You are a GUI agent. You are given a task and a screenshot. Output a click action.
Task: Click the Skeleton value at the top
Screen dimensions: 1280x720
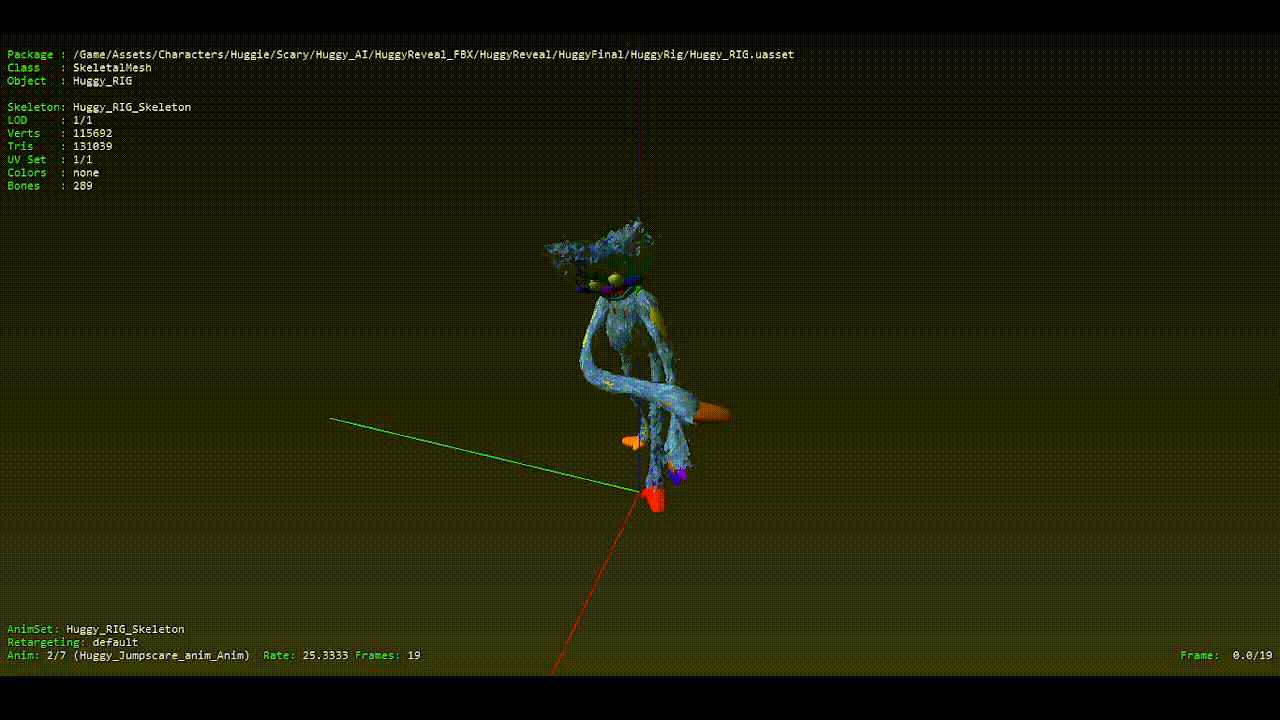[132, 107]
